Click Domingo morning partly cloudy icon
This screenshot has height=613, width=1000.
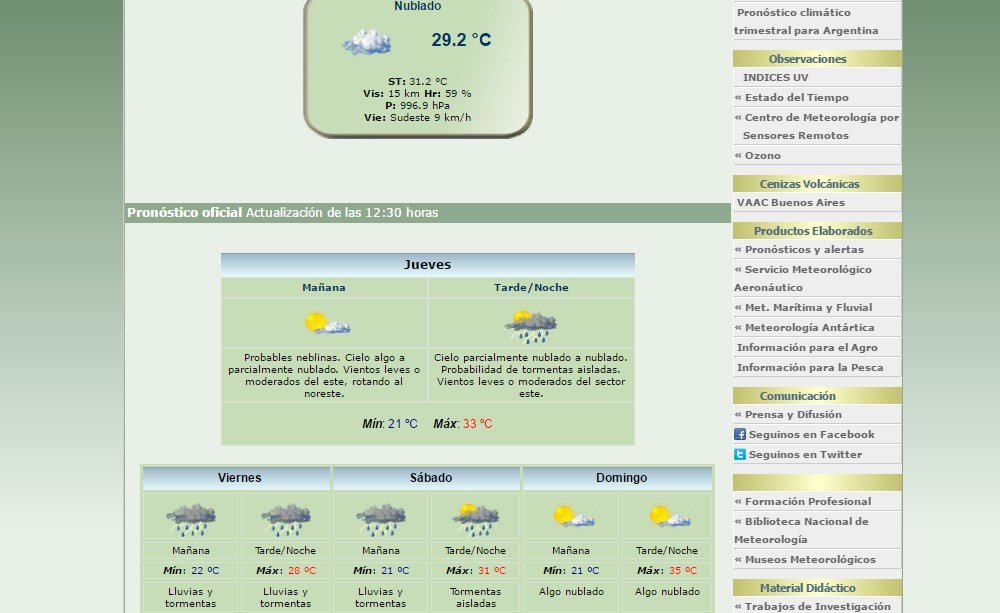(x=571, y=517)
